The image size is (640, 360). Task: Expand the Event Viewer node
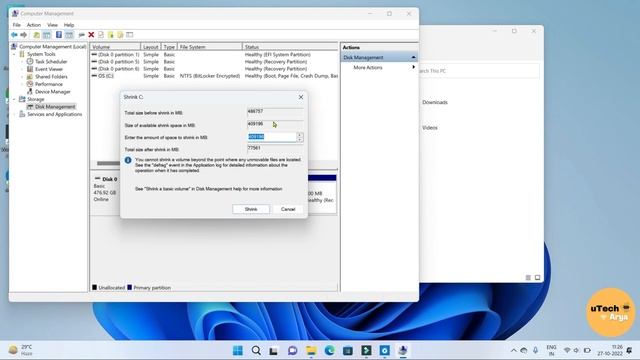[22, 69]
